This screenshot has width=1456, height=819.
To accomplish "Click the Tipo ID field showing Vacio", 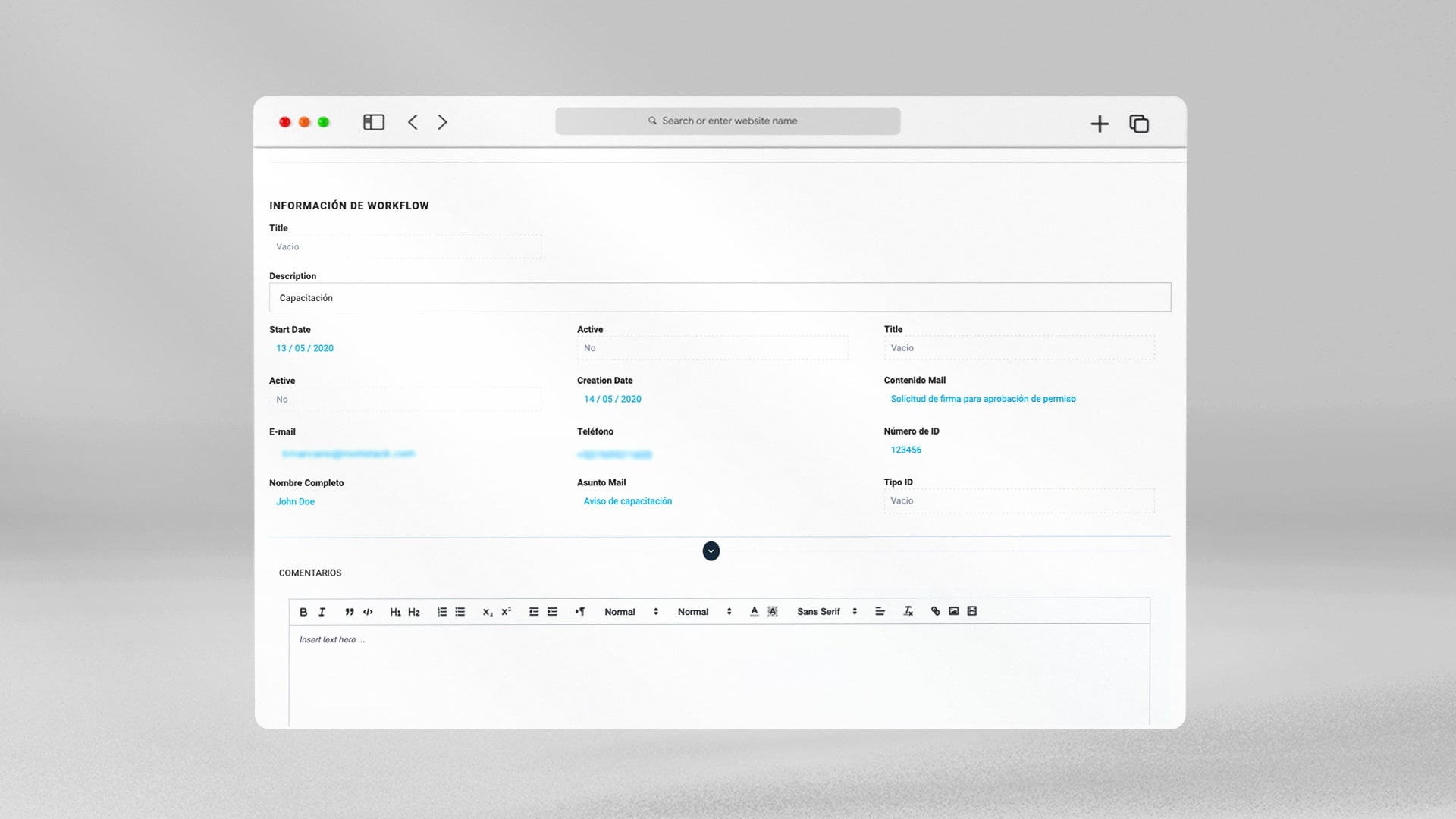I will click(1019, 501).
